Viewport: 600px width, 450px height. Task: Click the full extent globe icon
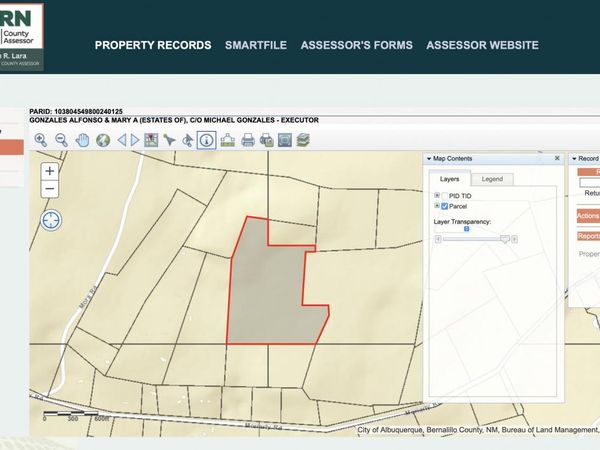[x=102, y=140]
